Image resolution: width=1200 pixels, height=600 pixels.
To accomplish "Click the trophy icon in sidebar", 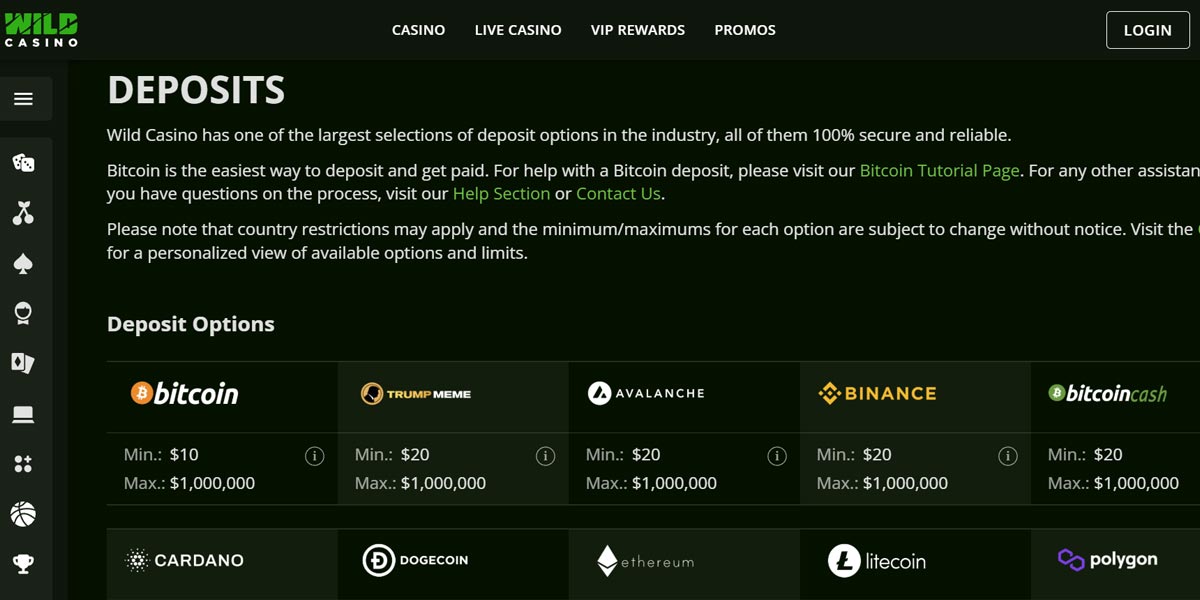I will [x=23, y=564].
